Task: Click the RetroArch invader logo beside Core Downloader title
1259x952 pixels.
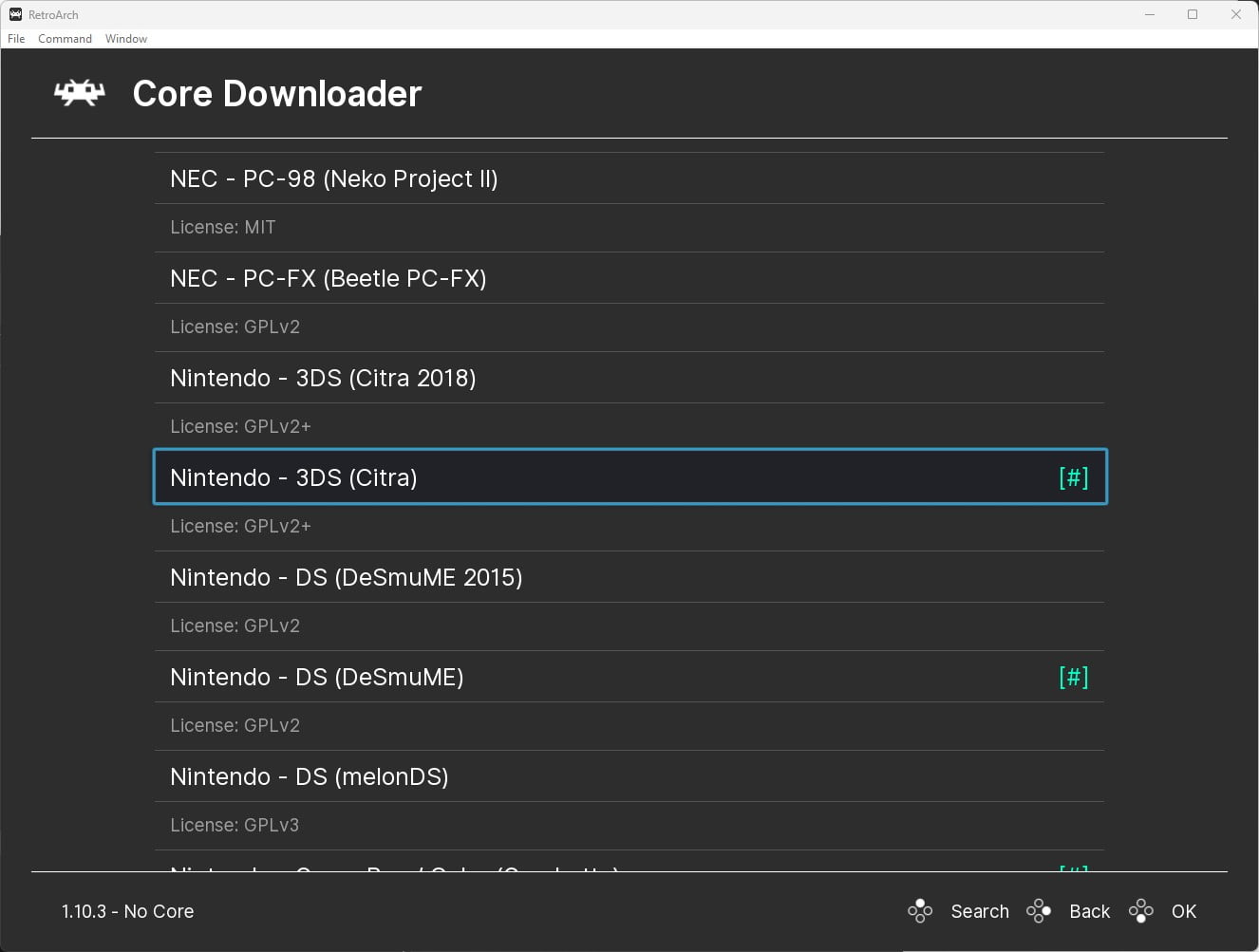Action: pyautogui.click(x=79, y=92)
